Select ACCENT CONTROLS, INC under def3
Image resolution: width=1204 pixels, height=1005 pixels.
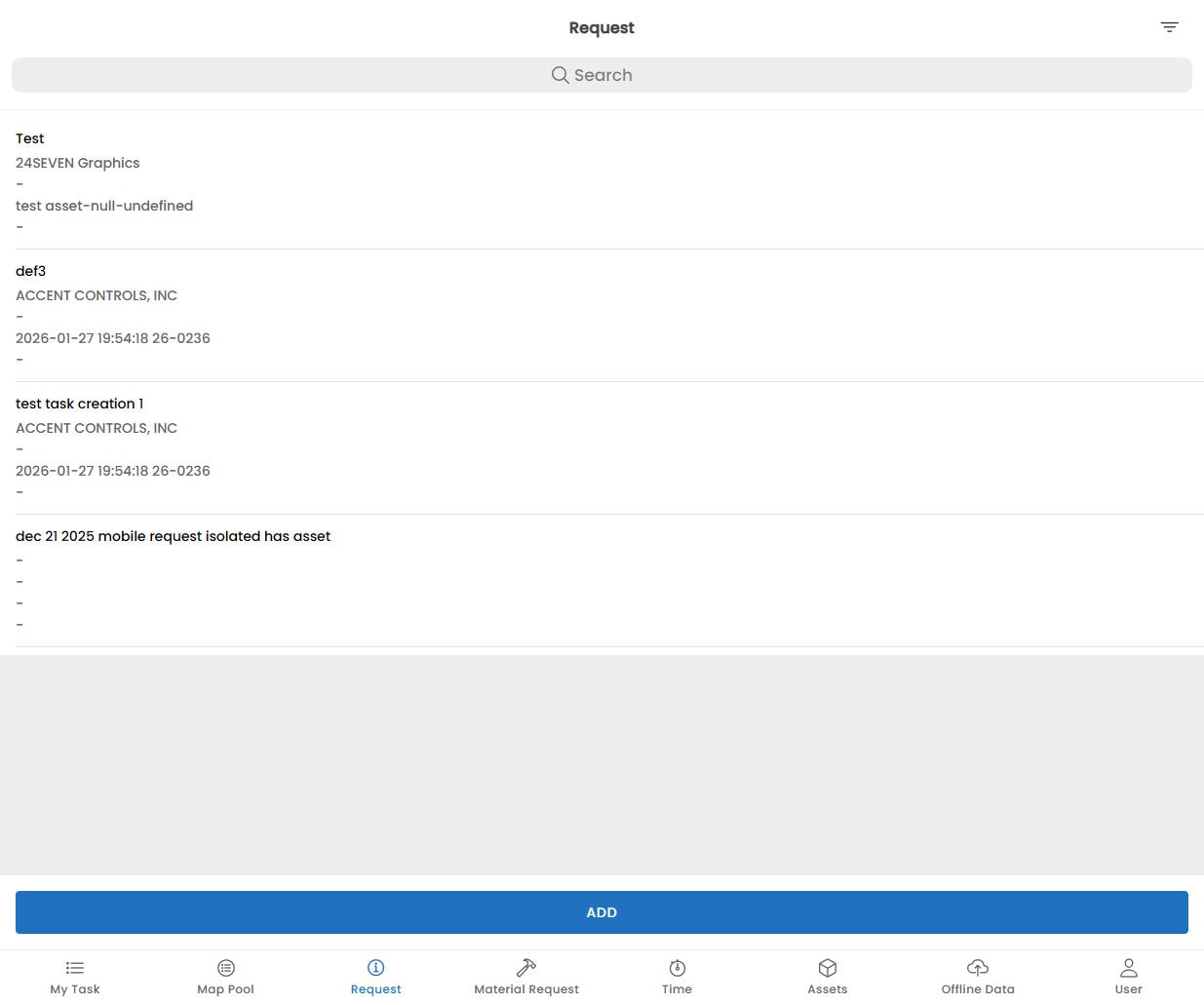[x=97, y=295]
